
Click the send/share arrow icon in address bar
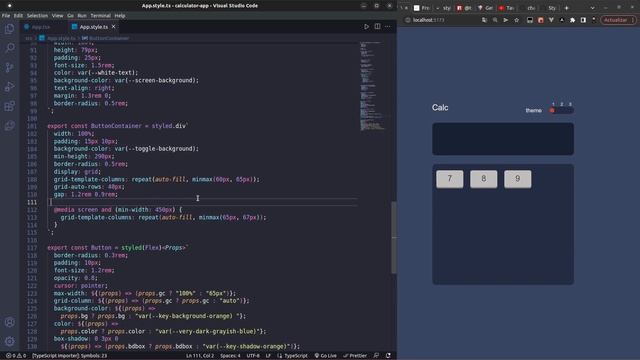tap(506, 20)
